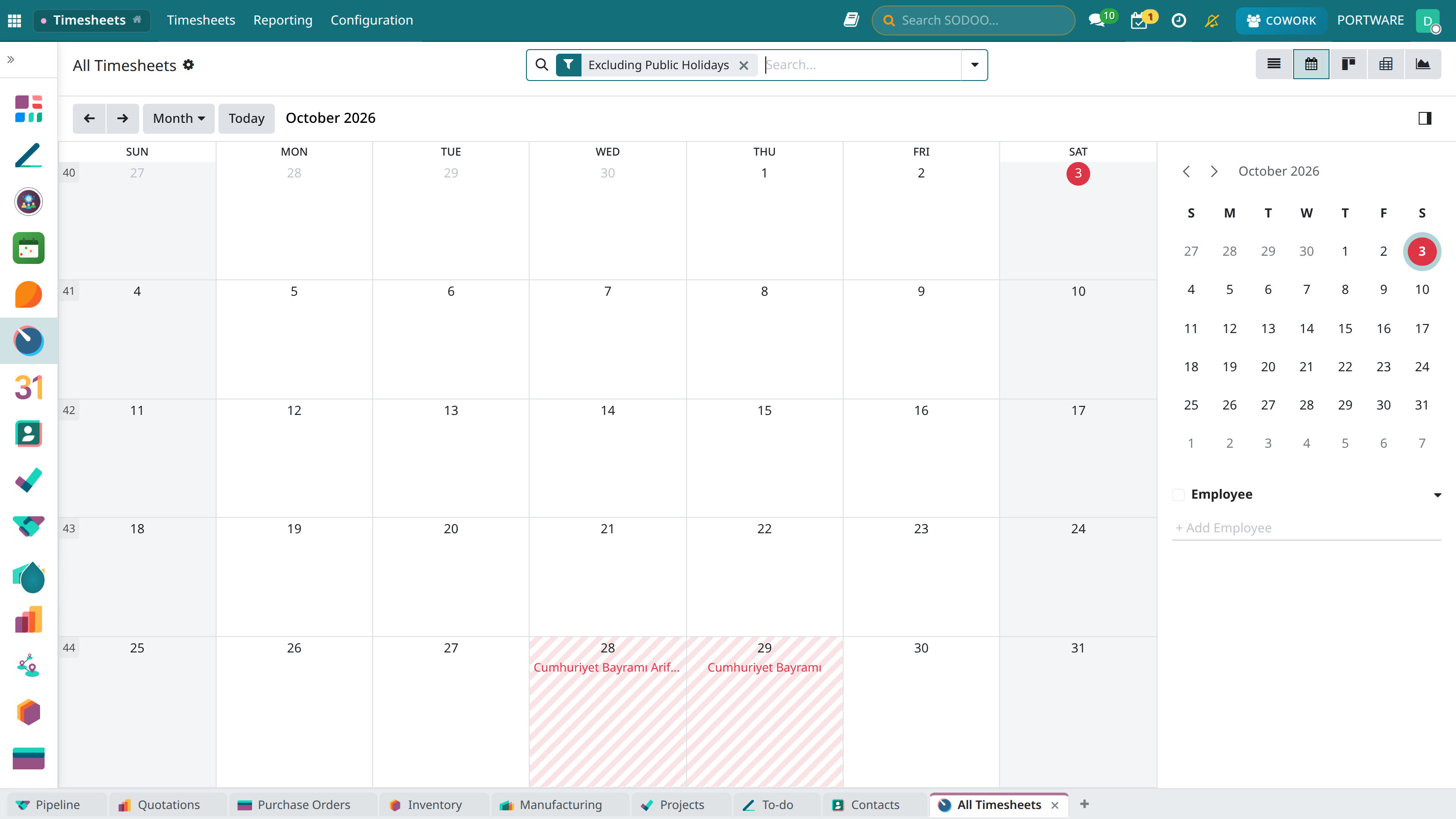Go to next month in mini calendar
This screenshot has height=819, width=1456.
point(1214,171)
